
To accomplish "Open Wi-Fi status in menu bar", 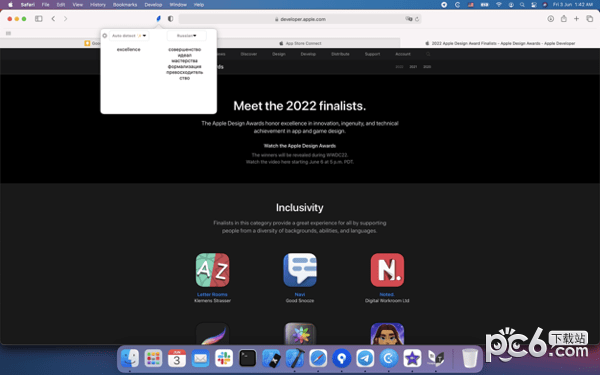I will [499, 5].
